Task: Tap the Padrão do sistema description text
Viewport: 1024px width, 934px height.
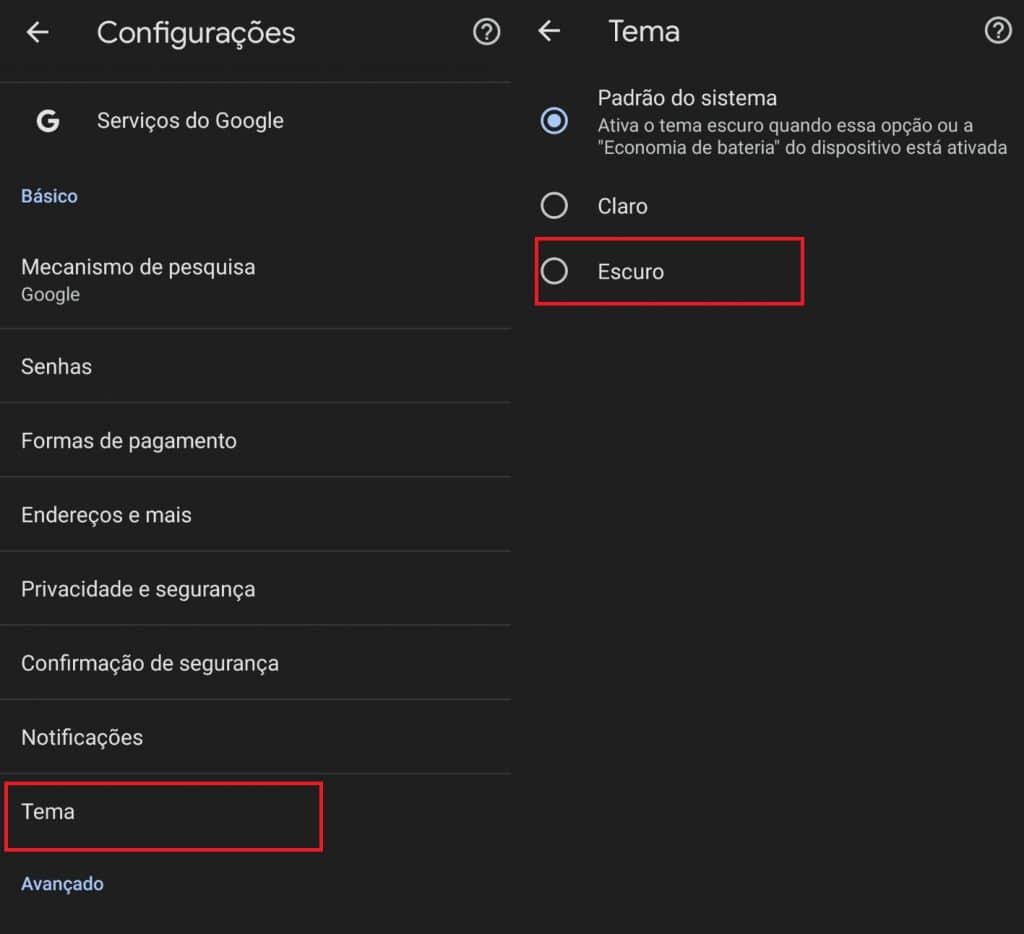Action: (802, 137)
